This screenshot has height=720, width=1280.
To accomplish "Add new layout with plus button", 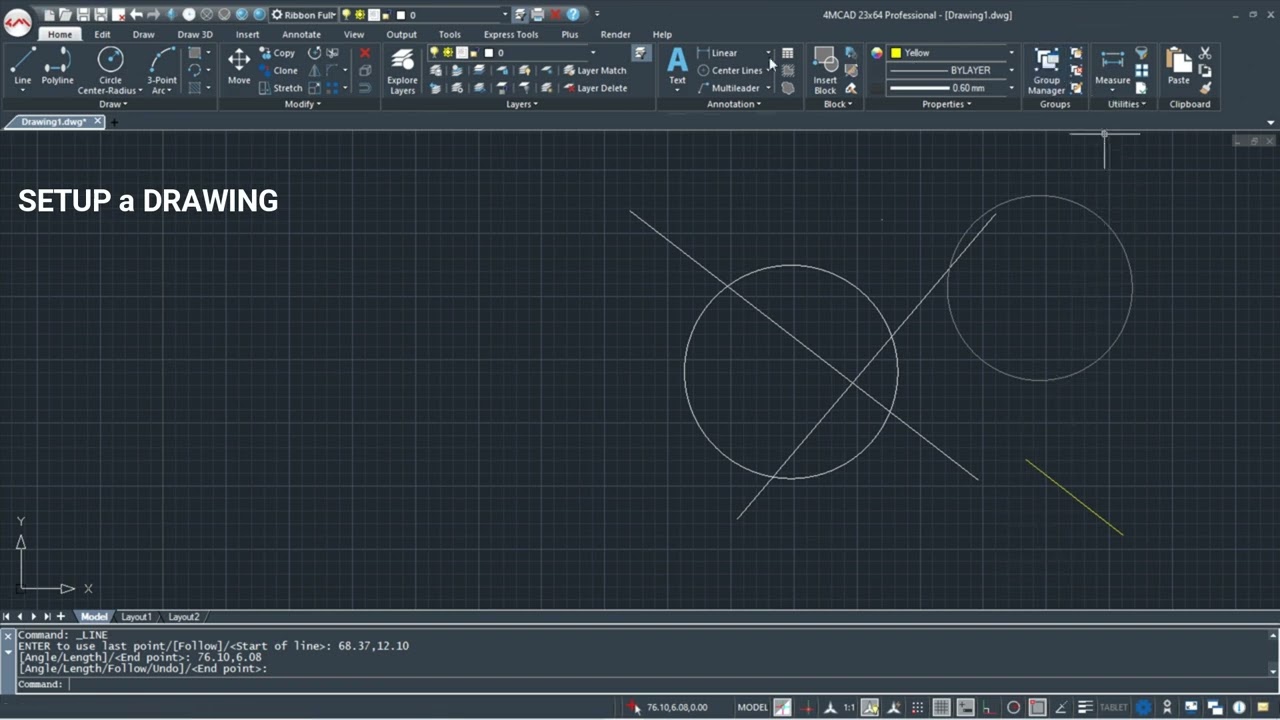I will [x=61, y=617].
